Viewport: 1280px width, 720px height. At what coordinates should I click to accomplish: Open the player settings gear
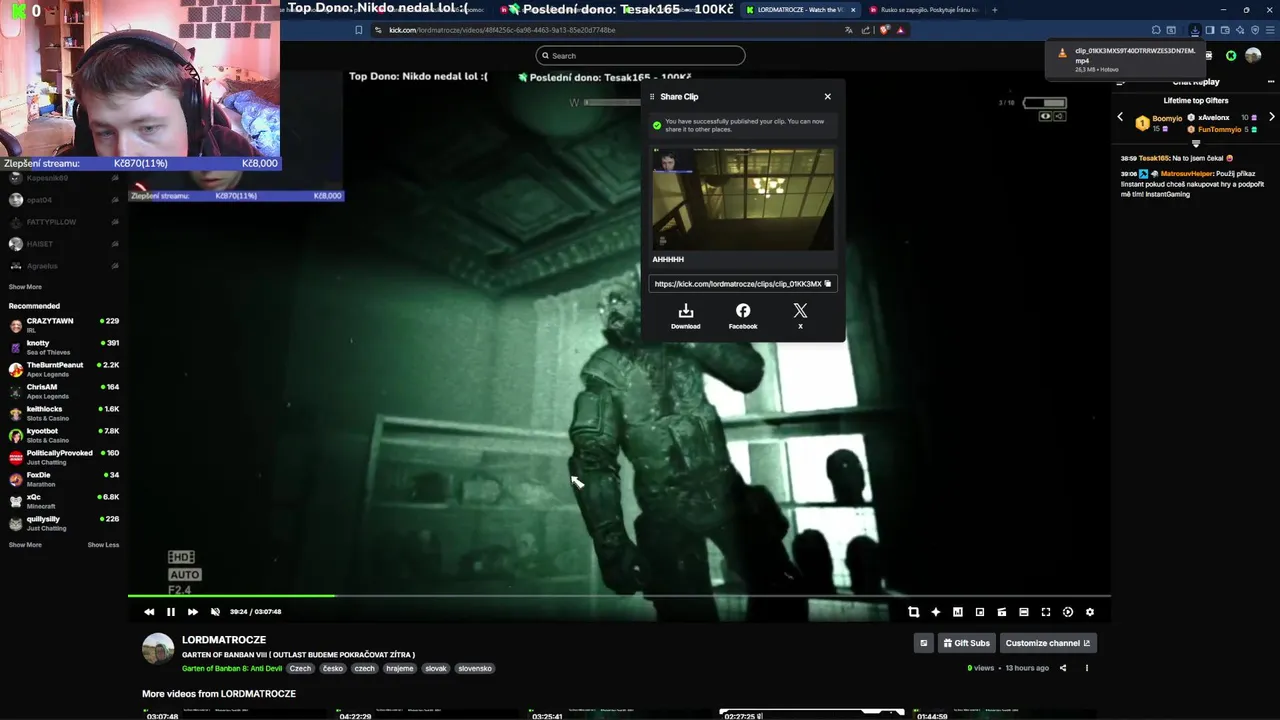pos(1090,612)
